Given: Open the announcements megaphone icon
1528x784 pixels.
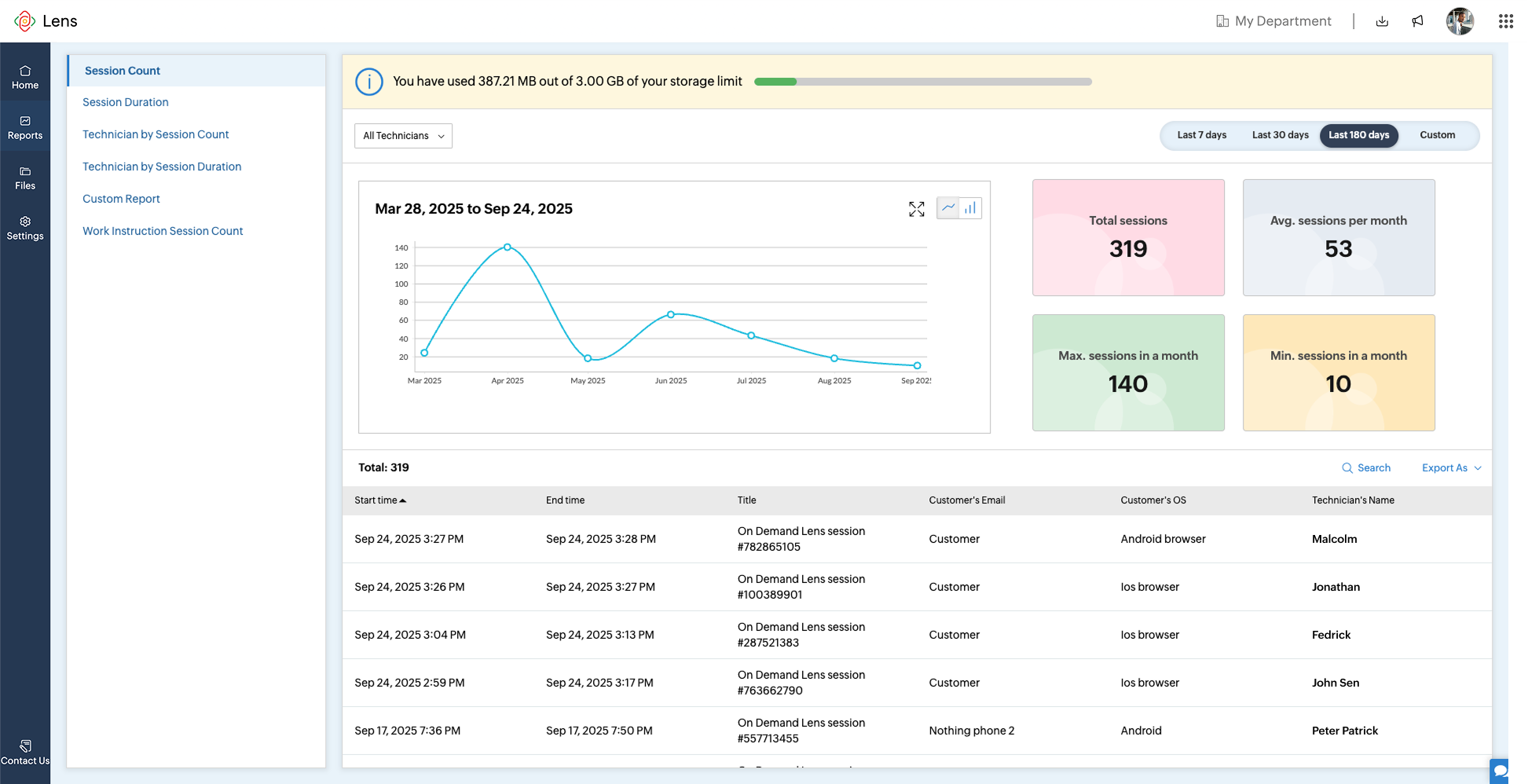Looking at the screenshot, I should coord(1418,21).
